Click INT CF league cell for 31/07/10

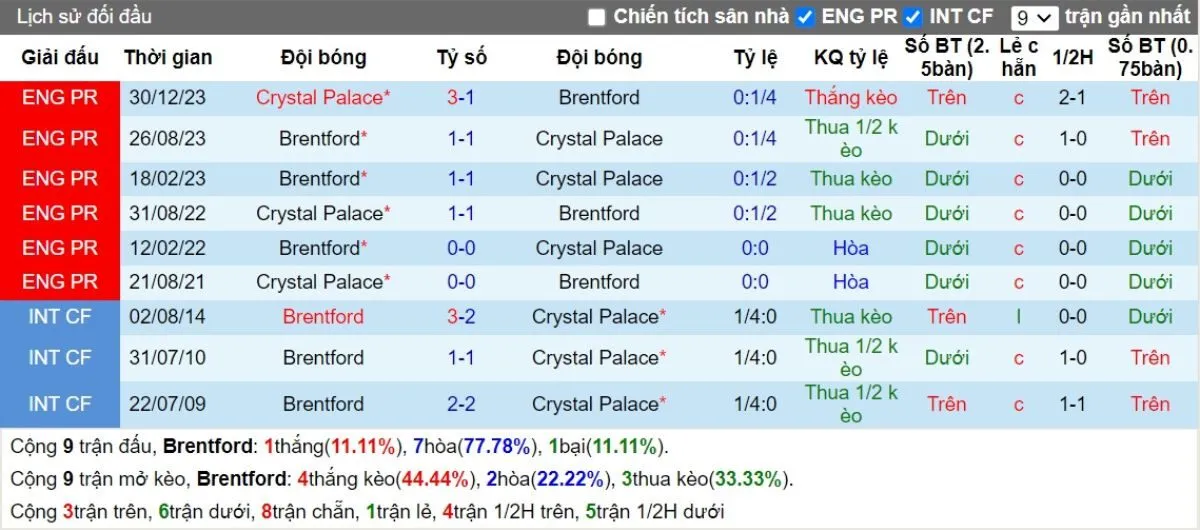[60, 358]
